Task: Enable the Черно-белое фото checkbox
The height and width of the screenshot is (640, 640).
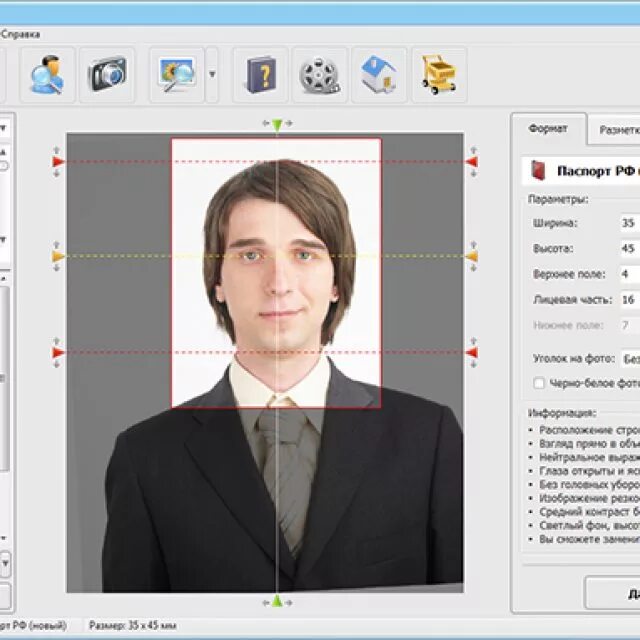Action: tap(539, 383)
